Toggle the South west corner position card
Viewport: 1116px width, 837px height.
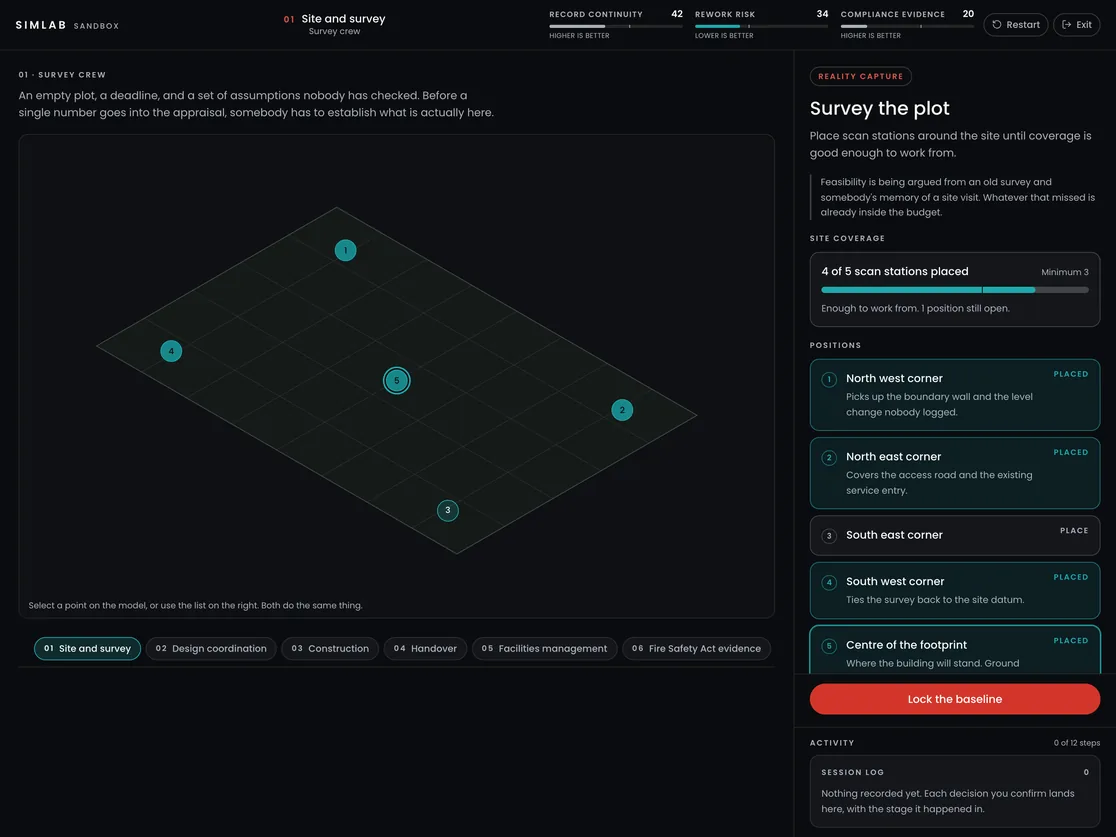pyautogui.click(x=954, y=590)
